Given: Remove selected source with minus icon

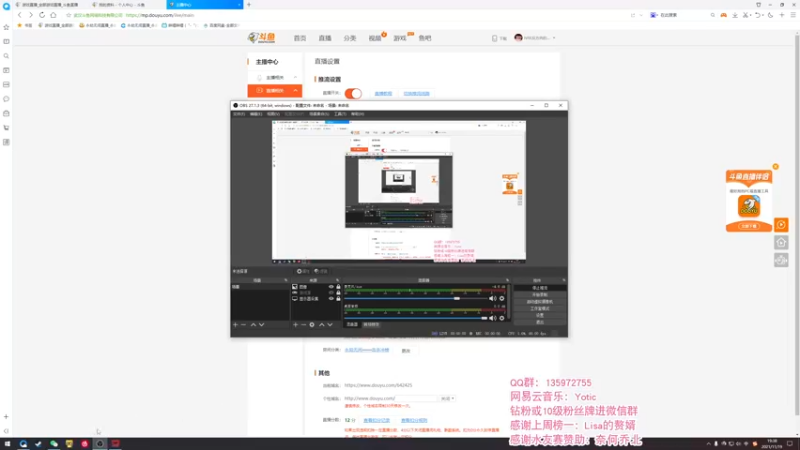Looking at the screenshot, I should coord(303,324).
